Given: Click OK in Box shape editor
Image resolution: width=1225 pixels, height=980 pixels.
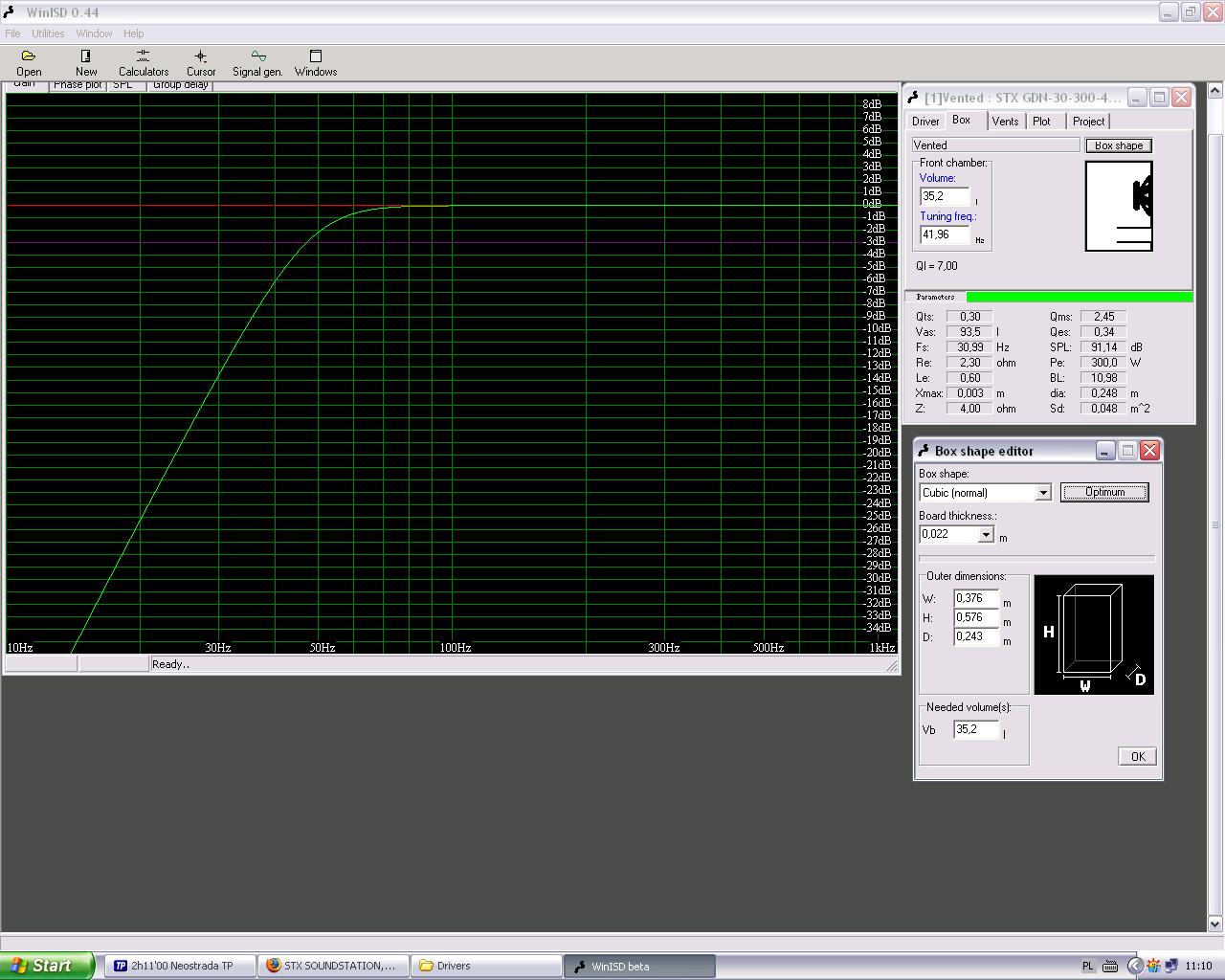Looking at the screenshot, I should [x=1137, y=757].
